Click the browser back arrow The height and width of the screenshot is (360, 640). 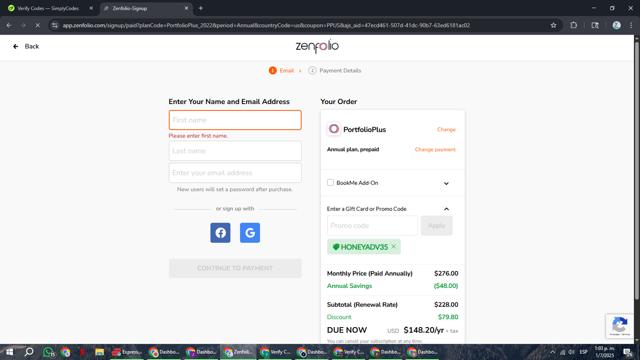click(9, 25)
